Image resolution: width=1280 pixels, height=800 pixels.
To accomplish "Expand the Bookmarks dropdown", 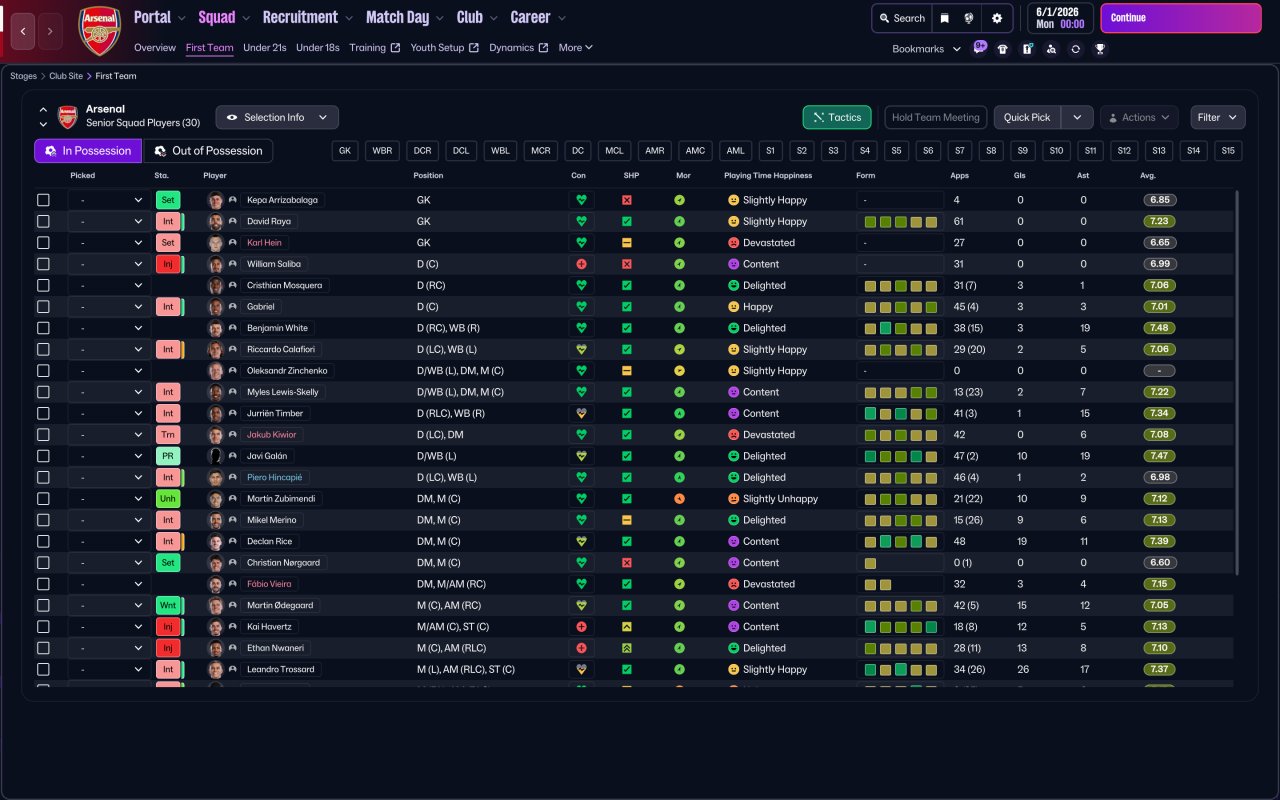I will coord(927,49).
